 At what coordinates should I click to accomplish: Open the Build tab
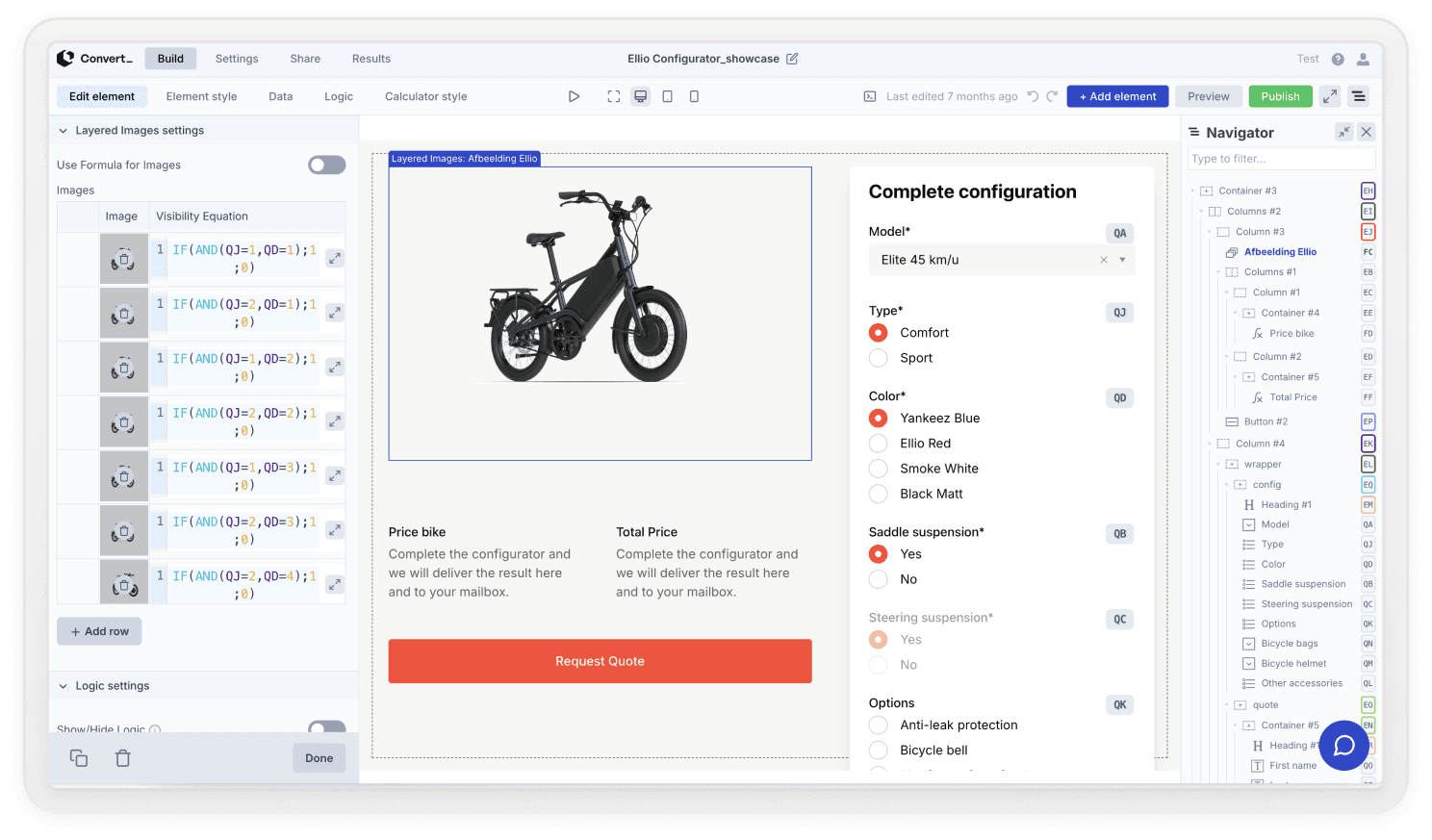170,59
